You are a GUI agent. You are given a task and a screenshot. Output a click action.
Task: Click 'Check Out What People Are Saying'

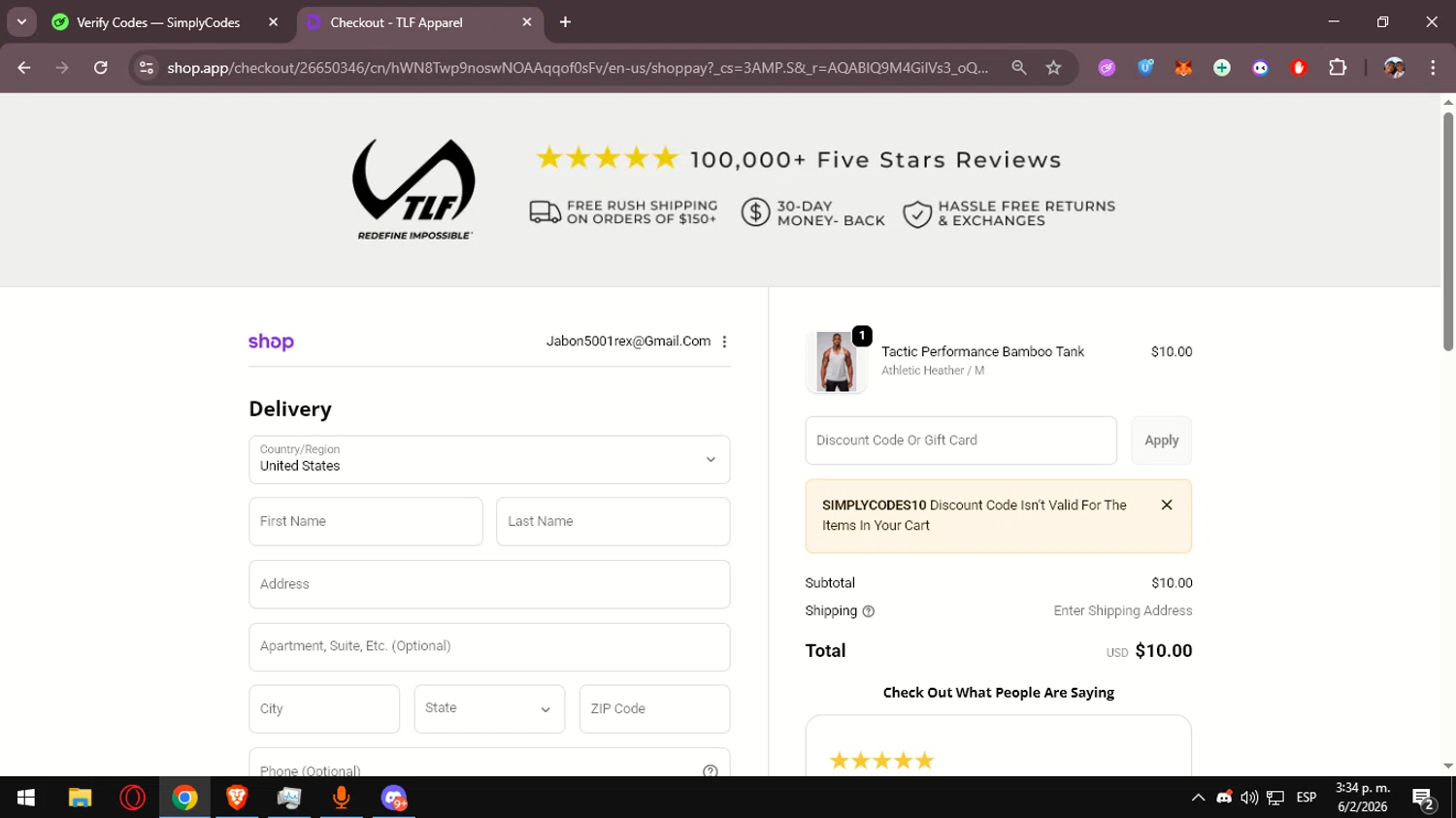pyautogui.click(x=998, y=693)
